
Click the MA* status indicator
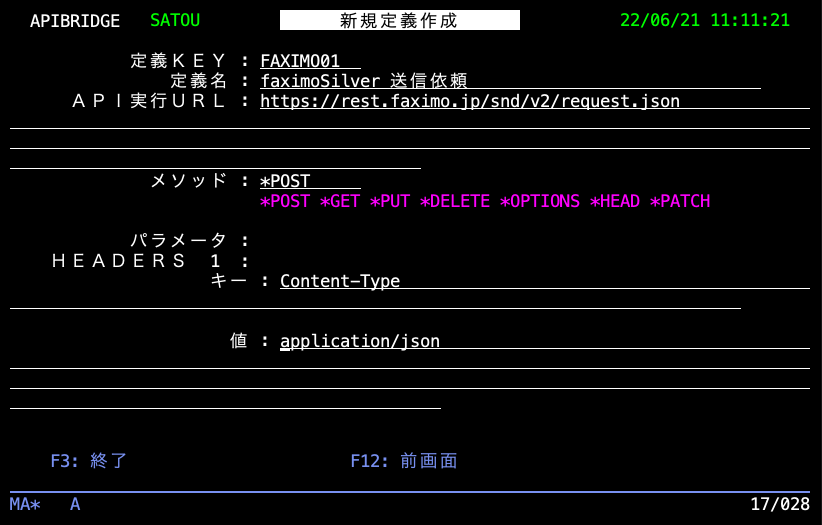(x=25, y=505)
